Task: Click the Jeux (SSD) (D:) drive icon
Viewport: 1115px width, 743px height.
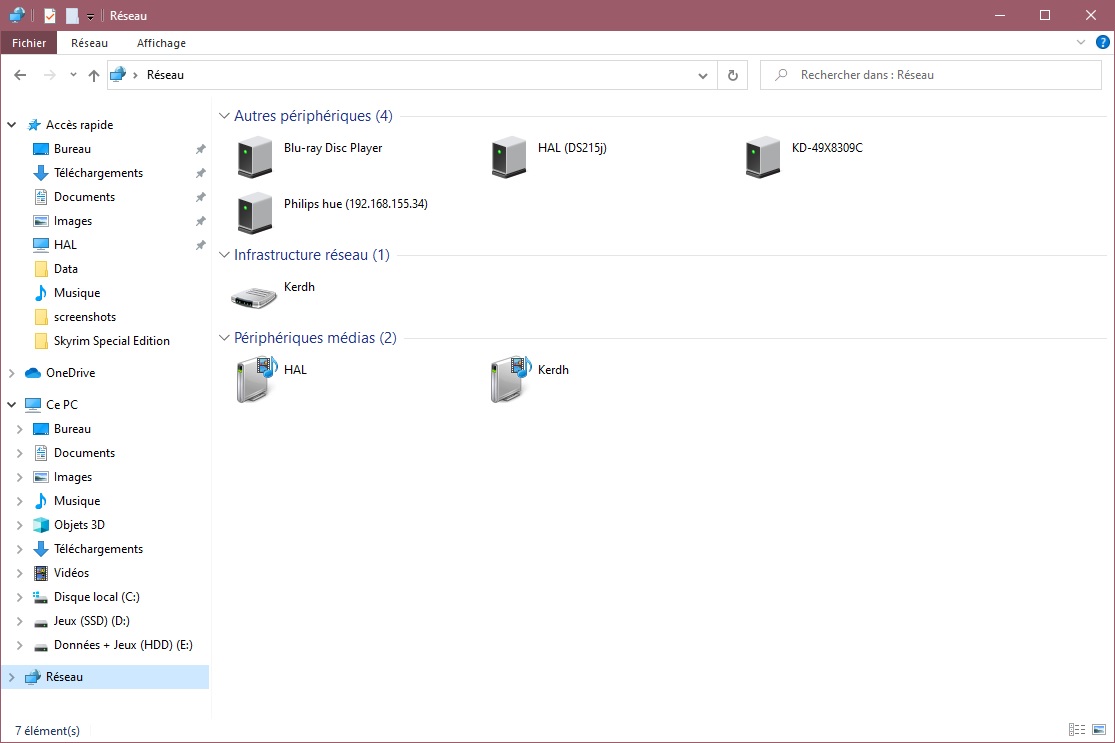Action: tap(41, 622)
